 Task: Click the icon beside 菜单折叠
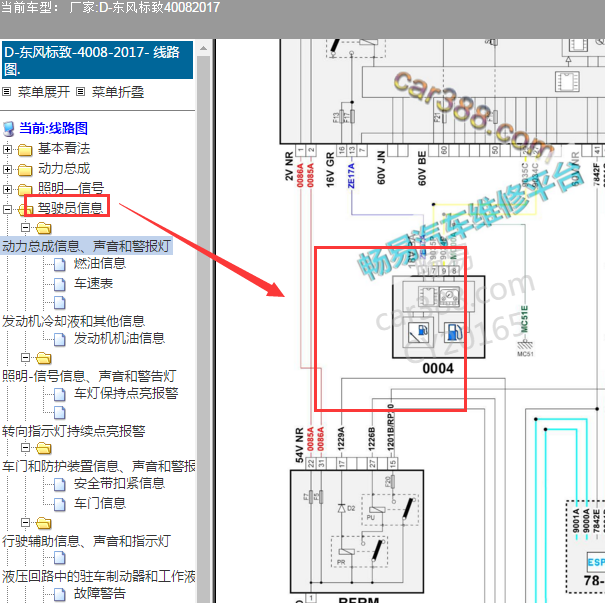(x=80, y=92)
